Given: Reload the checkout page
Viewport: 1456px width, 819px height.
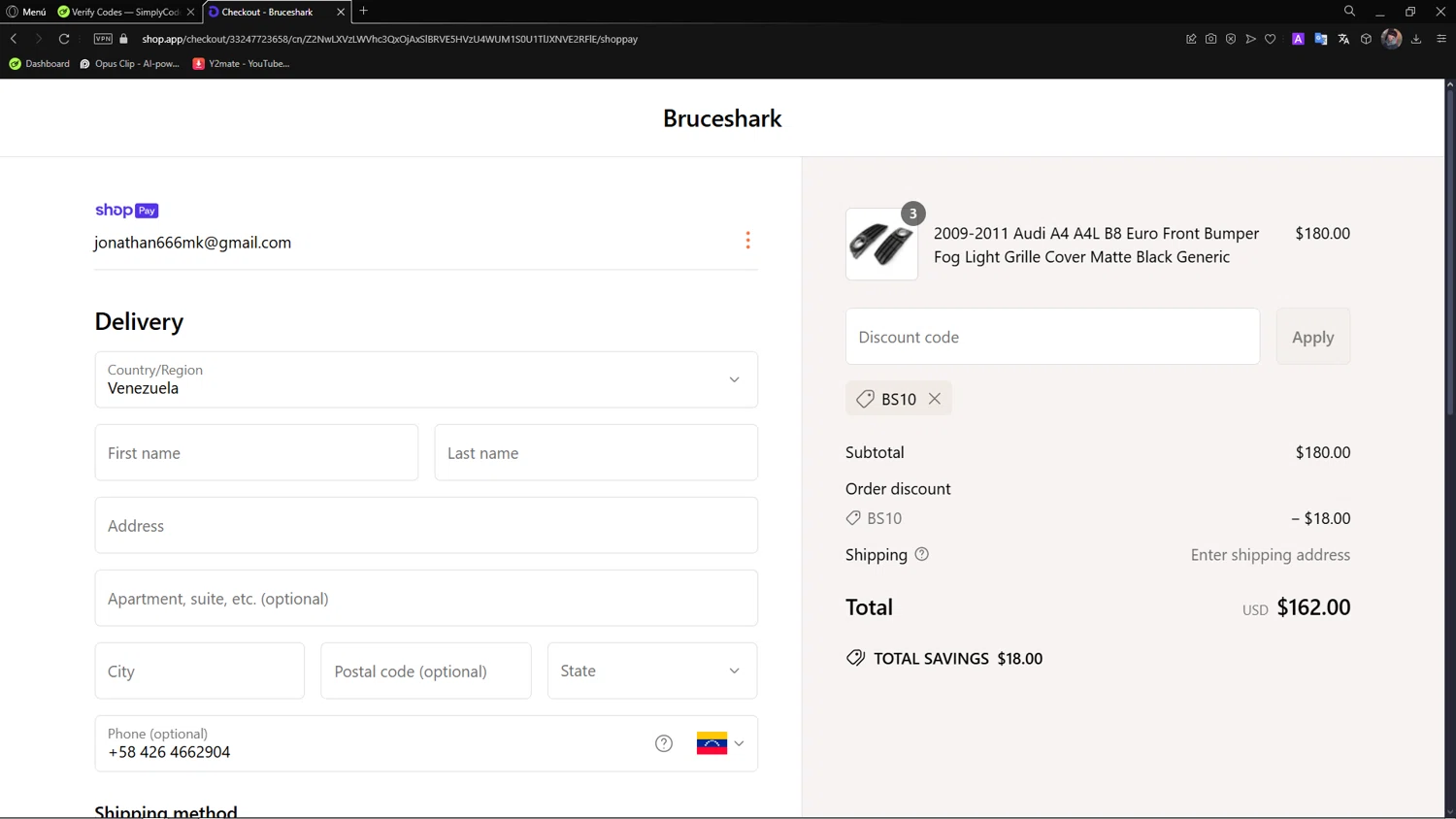Looking at the screenshot, I should point(64,39).
